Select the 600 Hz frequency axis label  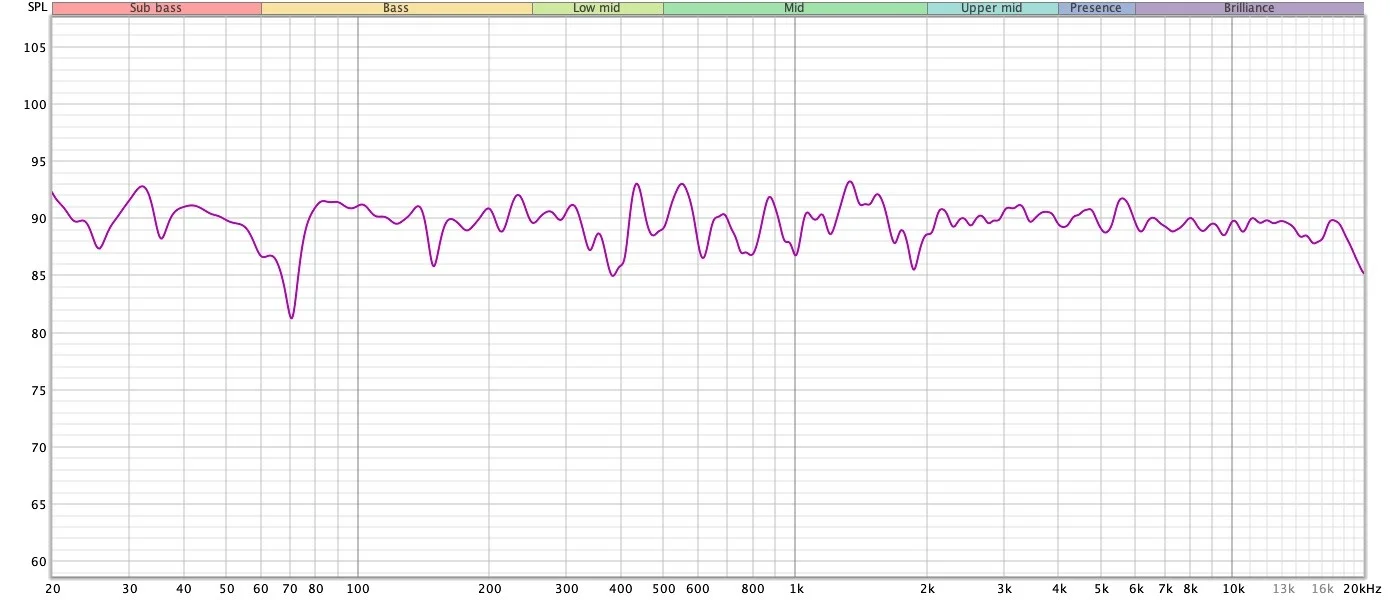coord(698,588)
